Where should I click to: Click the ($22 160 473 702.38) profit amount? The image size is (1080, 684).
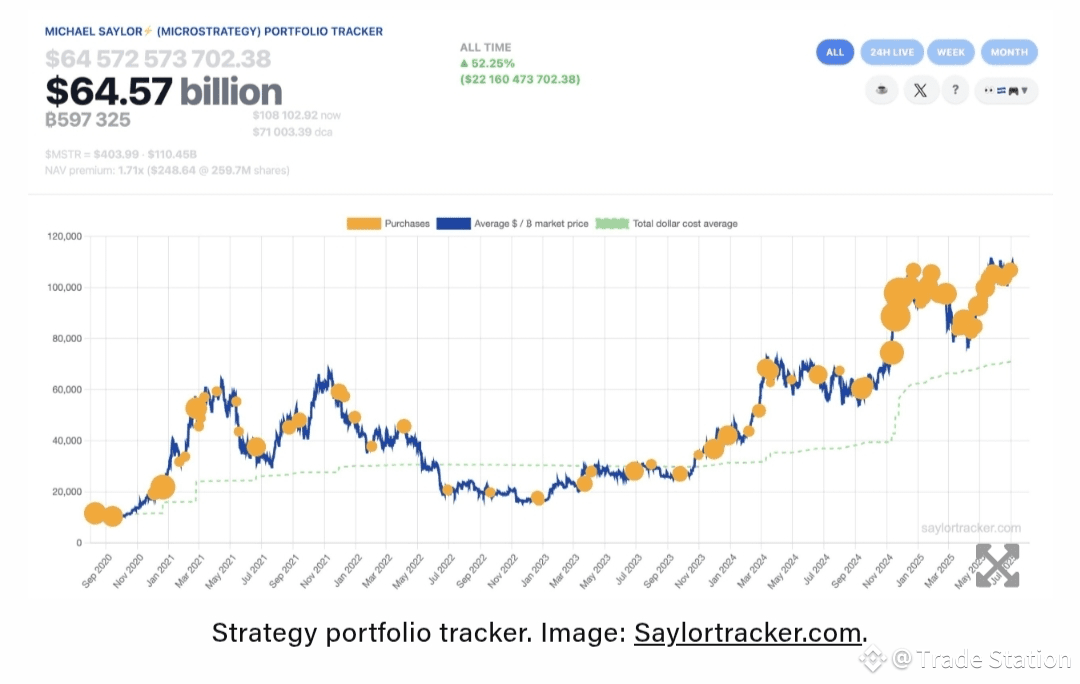coord(520,79)
